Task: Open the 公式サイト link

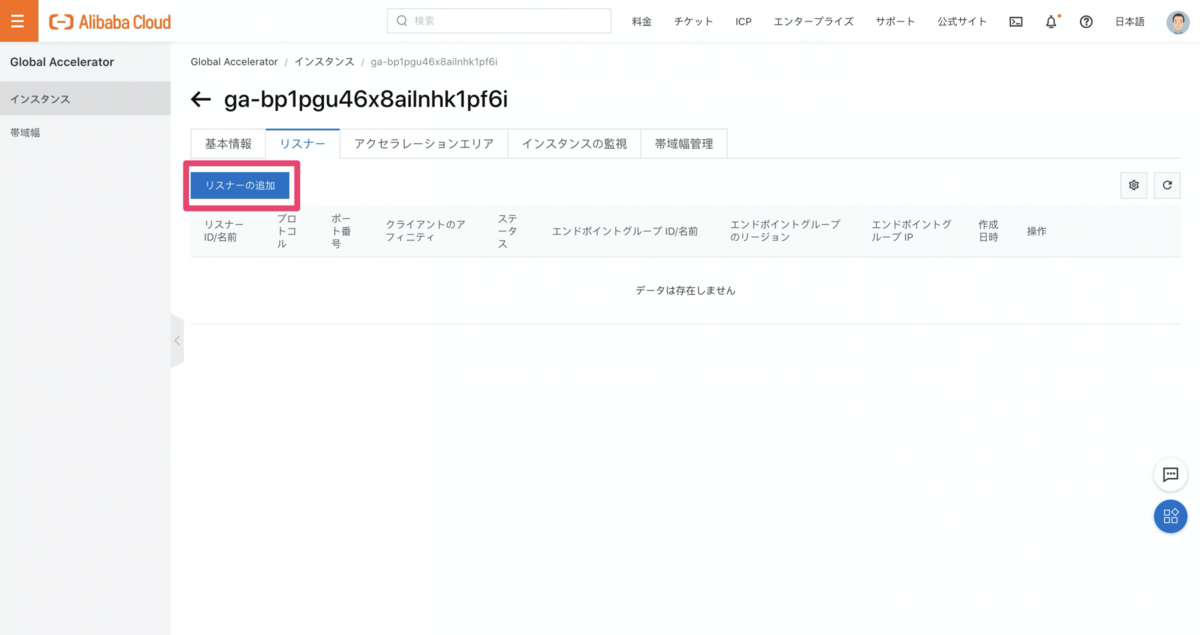Action: [962, 21]
